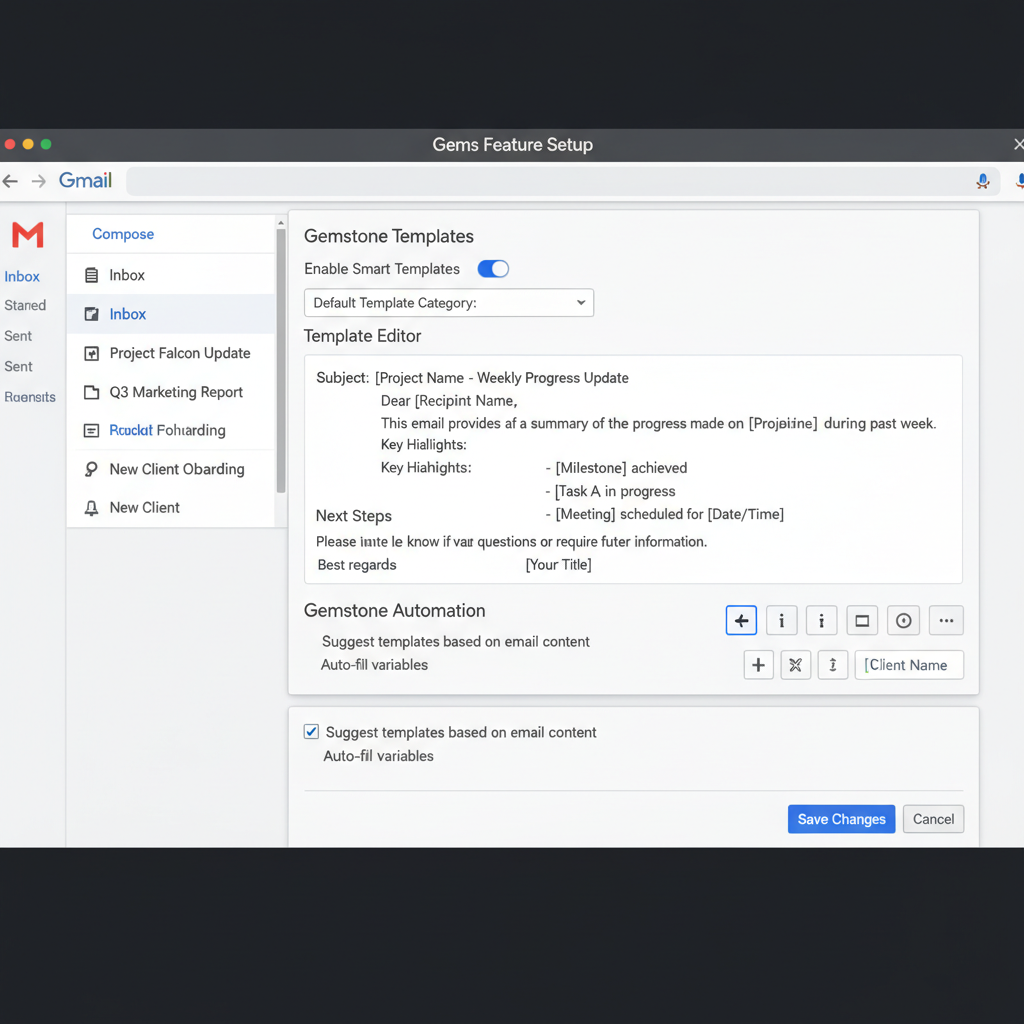Viewport: 1024px width, 1024px height.
Task: Click the bell icon beside New Client
Action: tap(91, 508)
